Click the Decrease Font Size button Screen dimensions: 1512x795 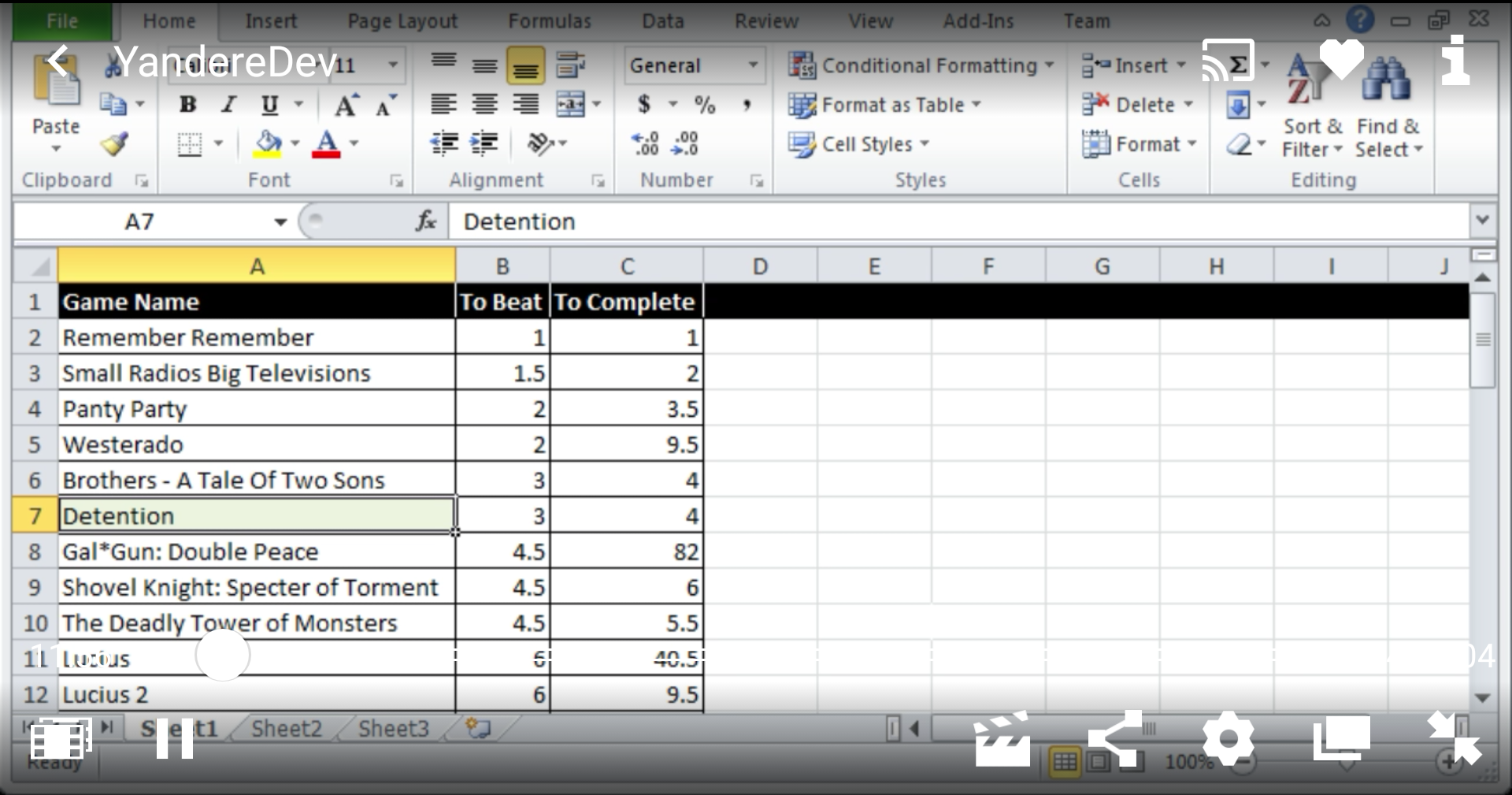[385, 104]
